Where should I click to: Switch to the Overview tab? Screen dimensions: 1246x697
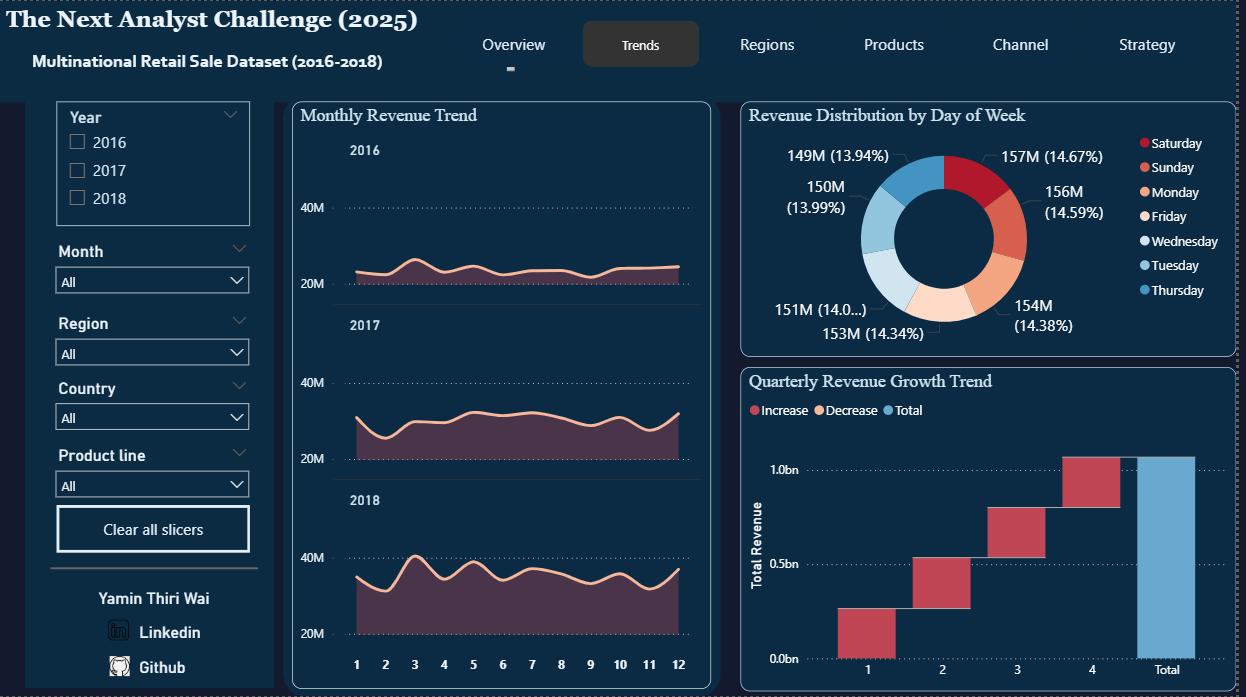[x=513, y=45]
